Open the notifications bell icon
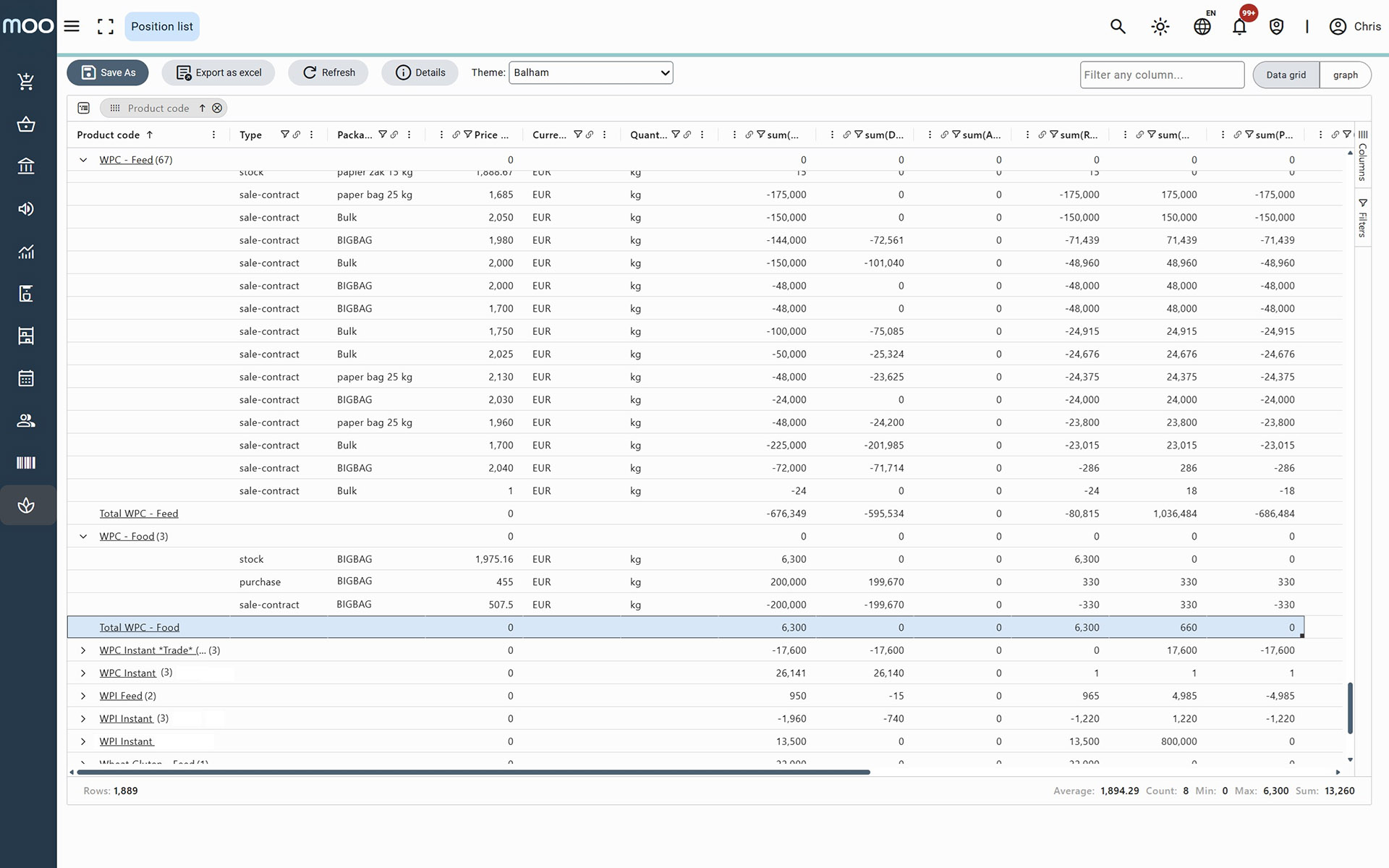The width and height of the screenshot is (1389, 868). pyautogui.click(x=1239, y=27)
